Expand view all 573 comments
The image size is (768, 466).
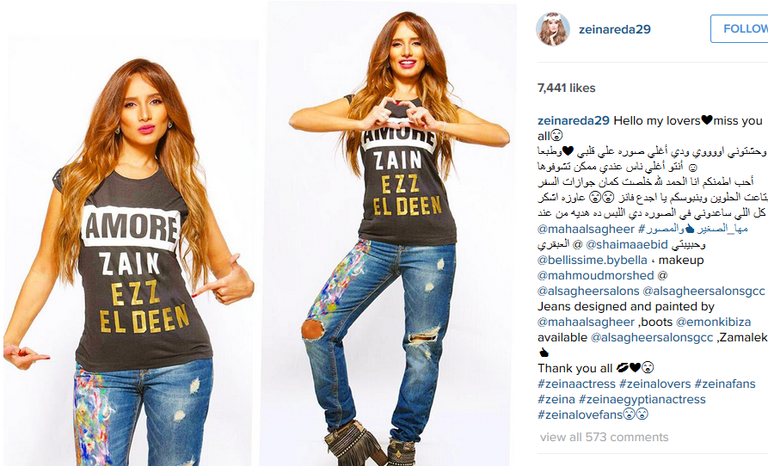[x=604, y=437]
